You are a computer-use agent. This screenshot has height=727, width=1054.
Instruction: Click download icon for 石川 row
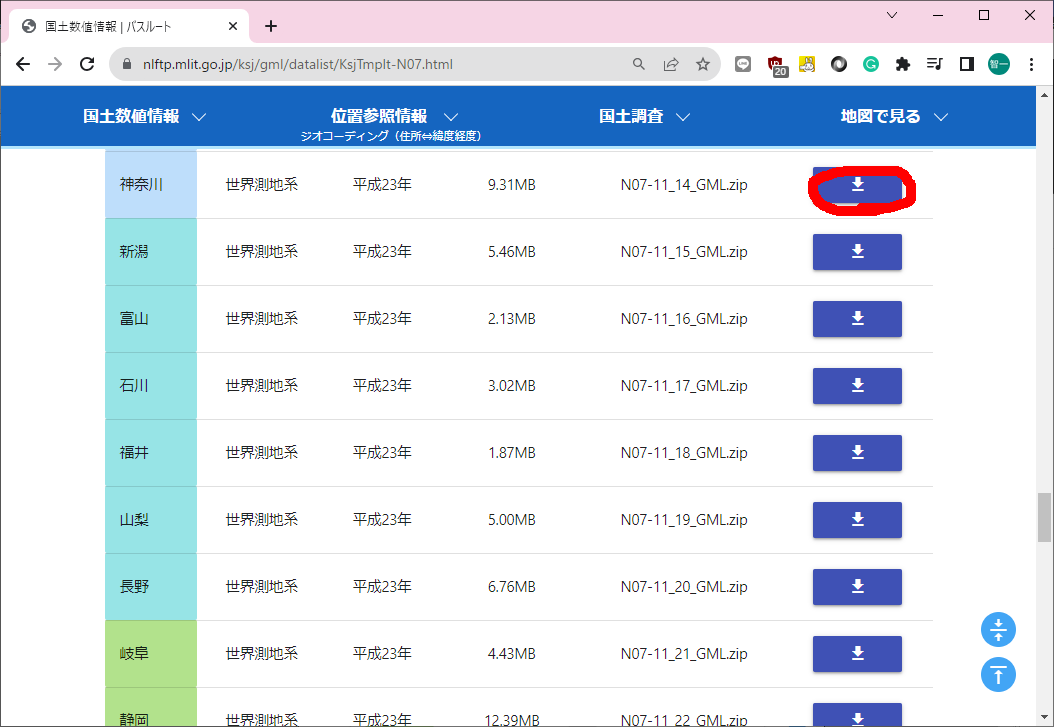tap(857, 386)
